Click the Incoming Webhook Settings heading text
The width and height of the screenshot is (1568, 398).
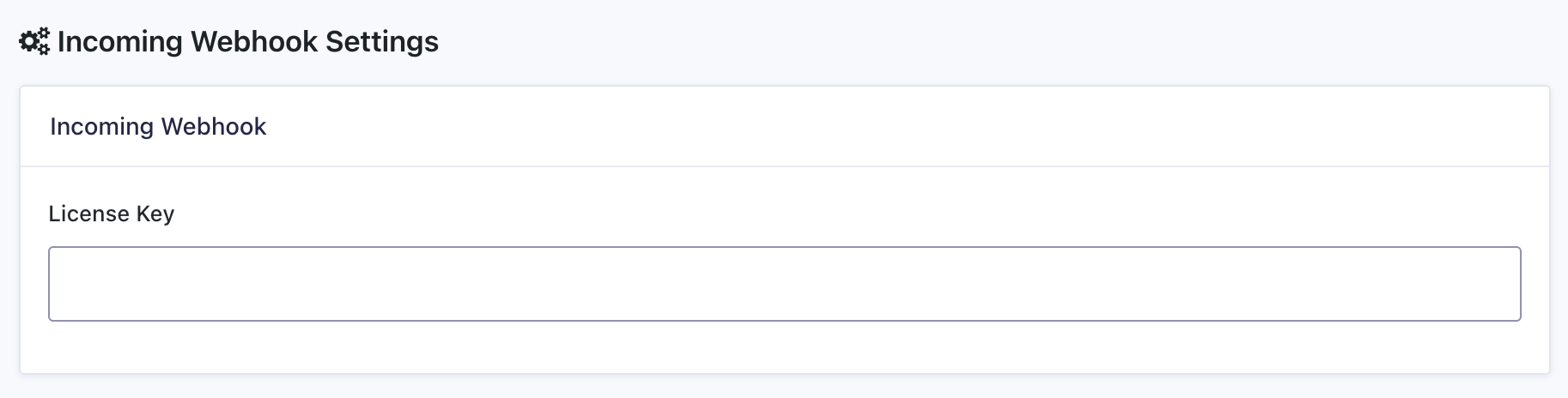[247, 42]
